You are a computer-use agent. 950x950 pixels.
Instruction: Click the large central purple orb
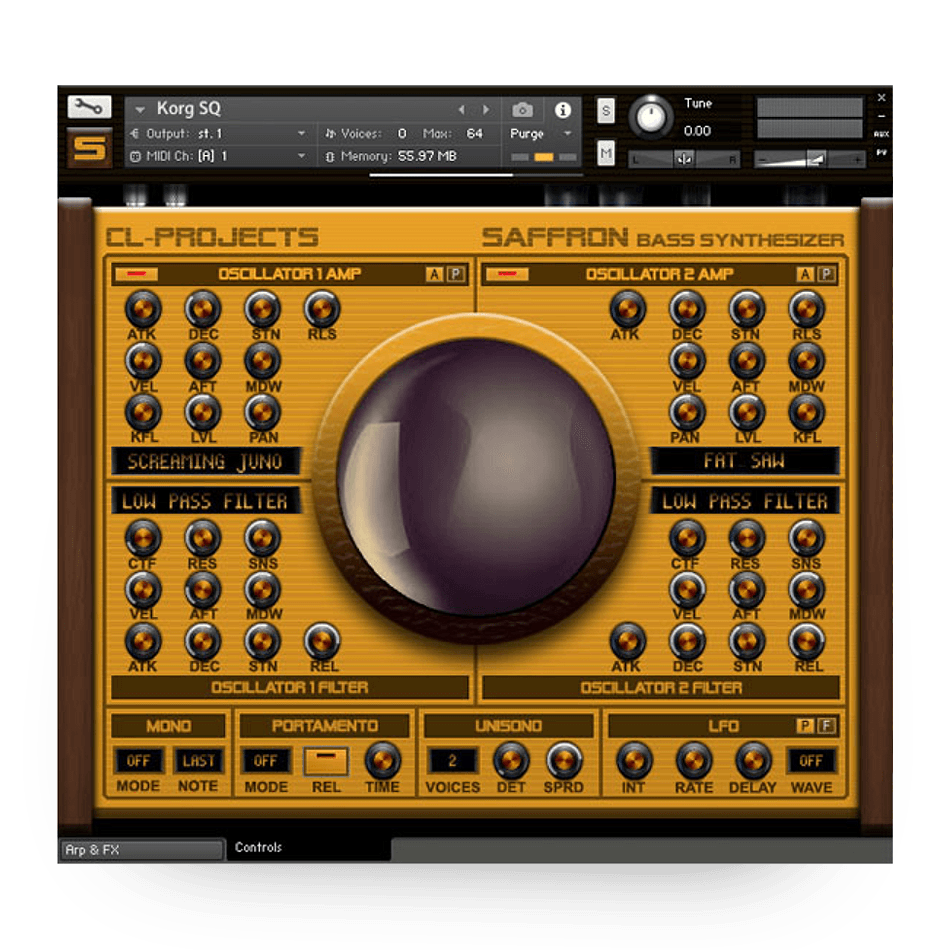[476, 477]
